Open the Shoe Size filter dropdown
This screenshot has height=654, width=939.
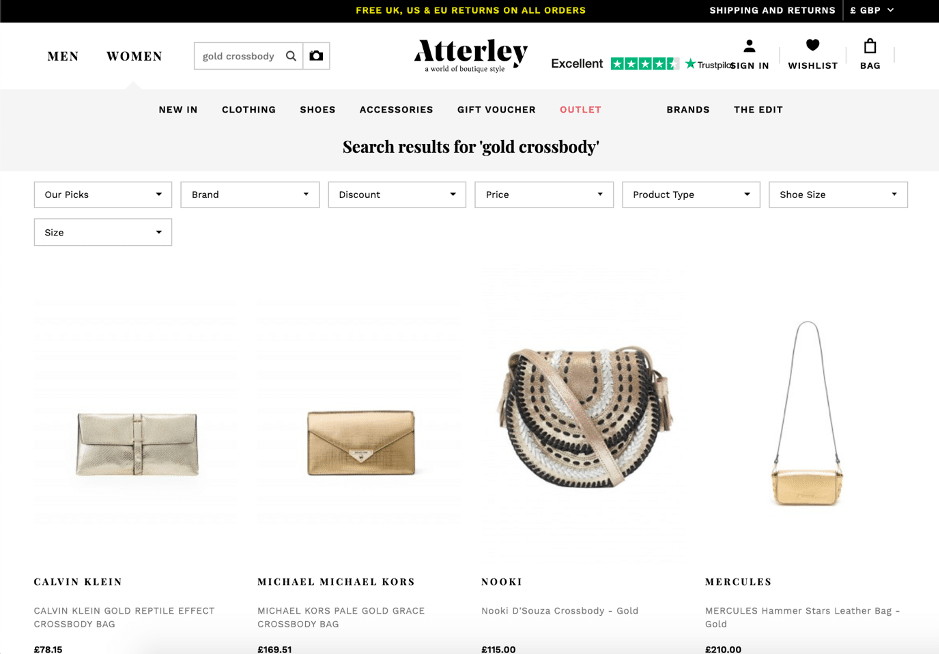tap(838, 195)
